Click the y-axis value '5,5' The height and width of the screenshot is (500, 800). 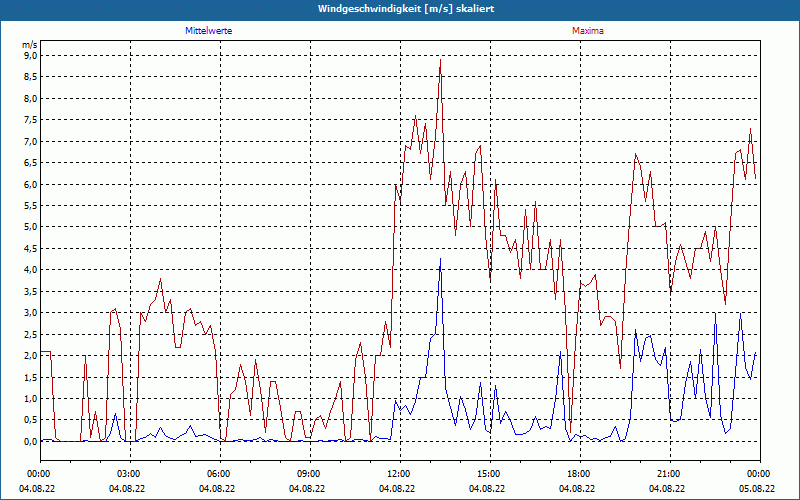(31, 206)
